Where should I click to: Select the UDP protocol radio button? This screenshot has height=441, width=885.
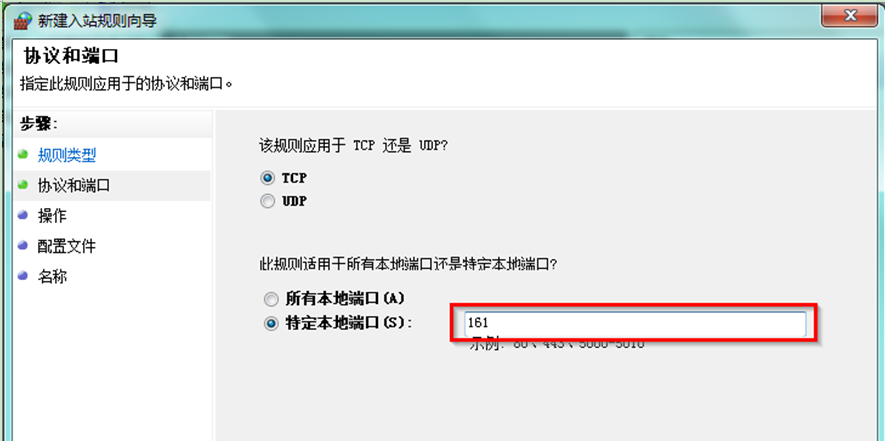pos(268,201)
